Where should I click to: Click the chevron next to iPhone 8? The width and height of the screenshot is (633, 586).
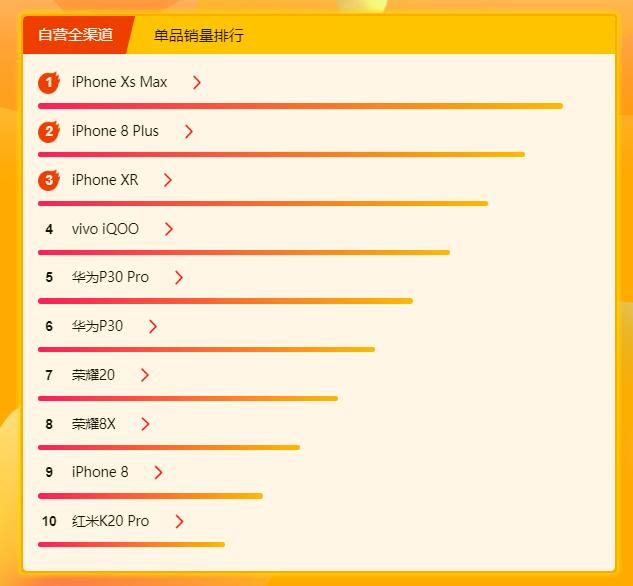[x=158, y=472]
